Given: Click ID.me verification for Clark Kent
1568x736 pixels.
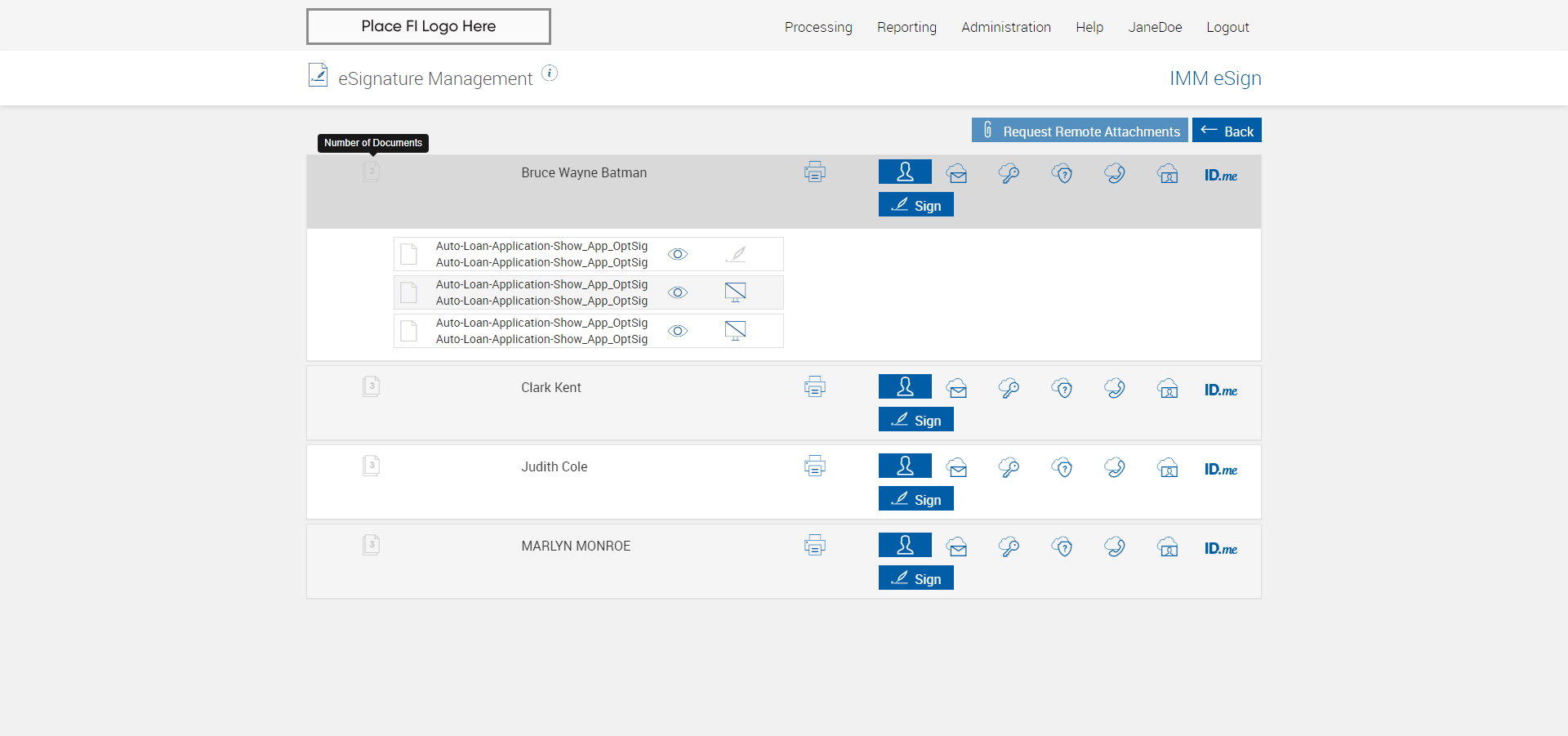Looking at the screenshot, I should (x=1221, y=390).
